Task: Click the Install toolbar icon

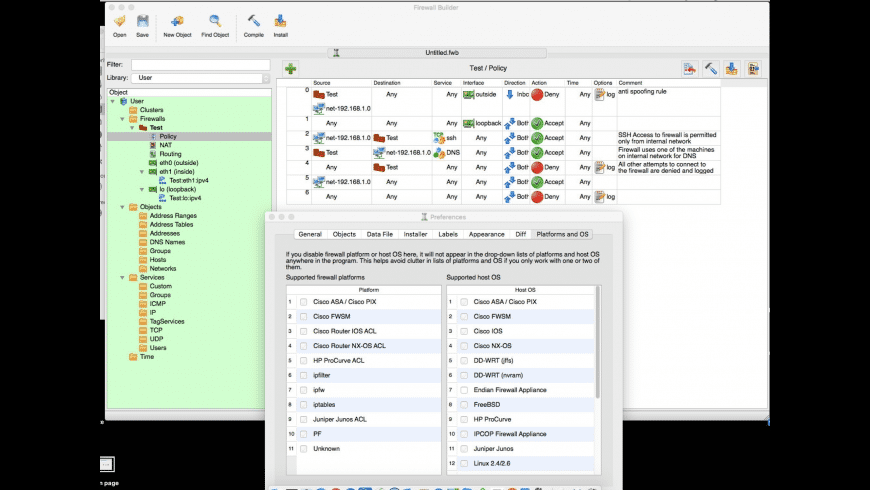Action: [x=280, y=22]
